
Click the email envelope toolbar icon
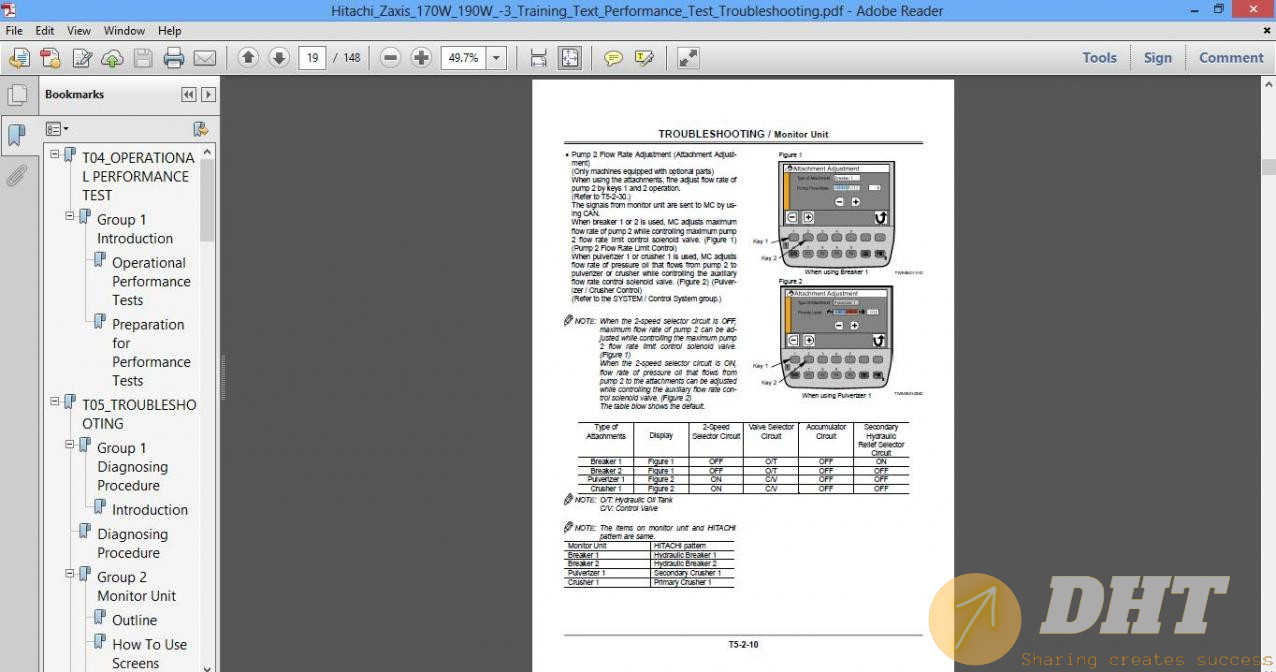point(204,58)
